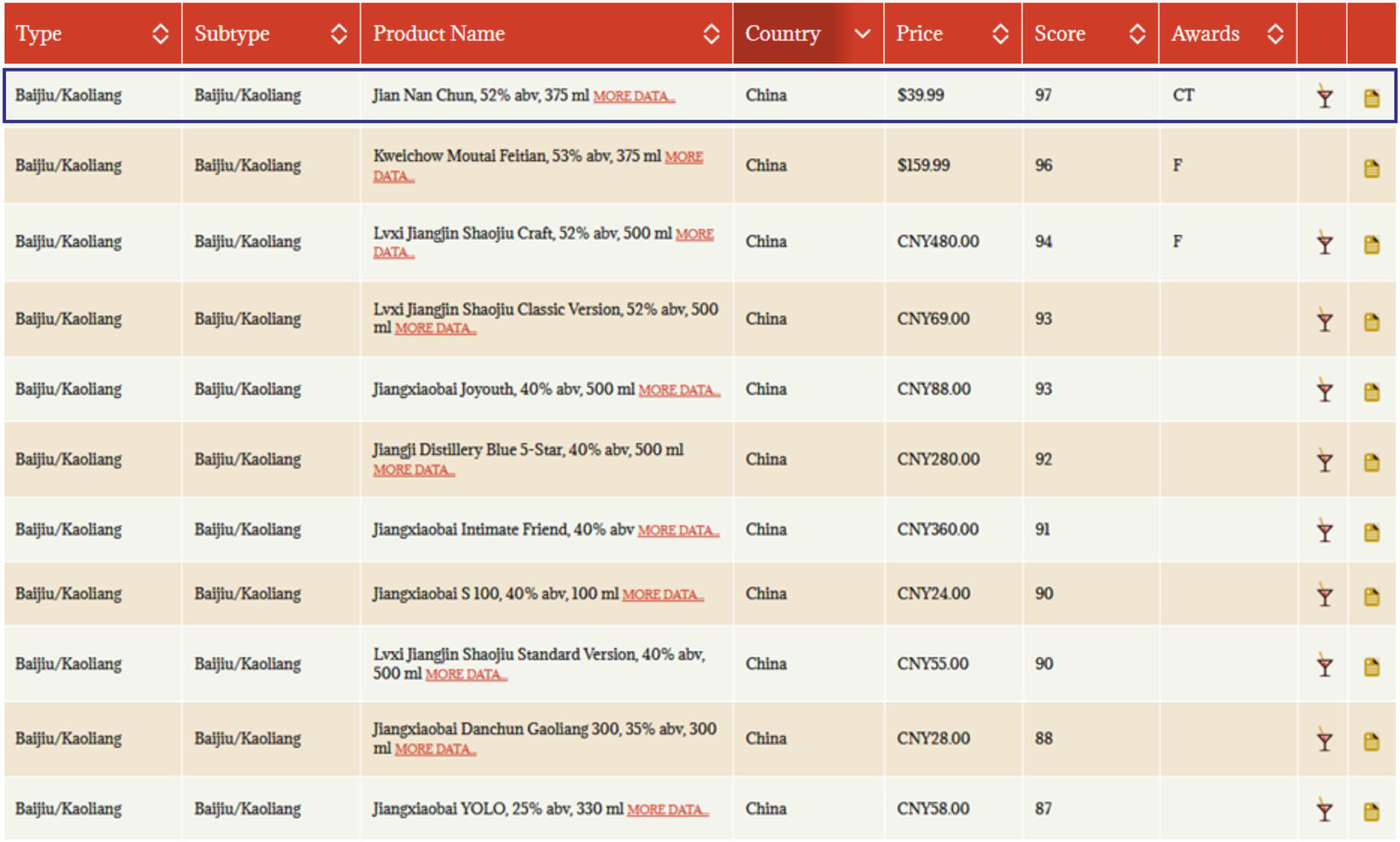Open note icon for Jiangxiaobai Joyouth row
The image size is (1400, 842).
tap(1371, 391)
